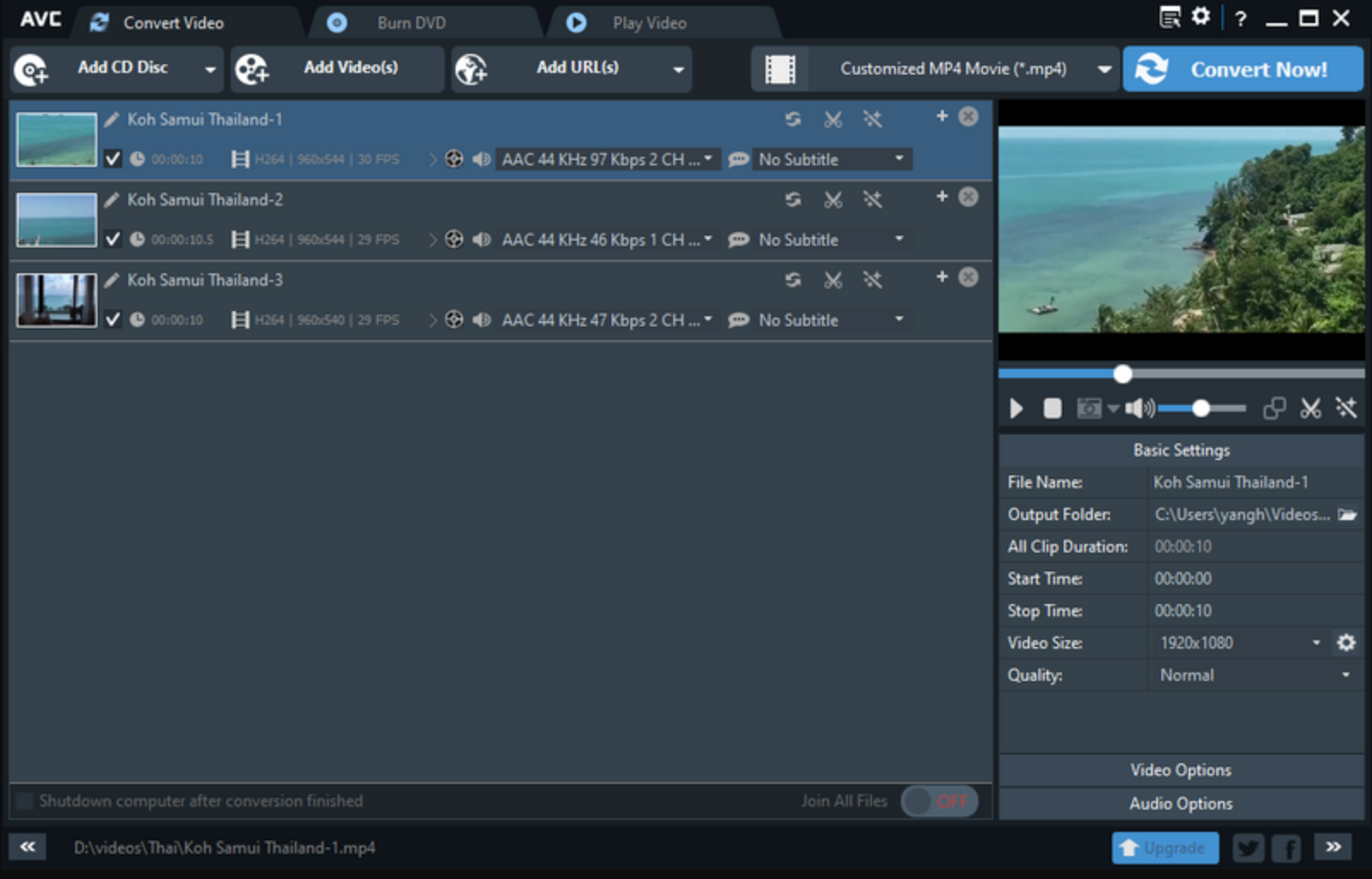Open the Twitter share icon
The width and height of the screenshot is (1372, 879).
(x=1248, y=847)
